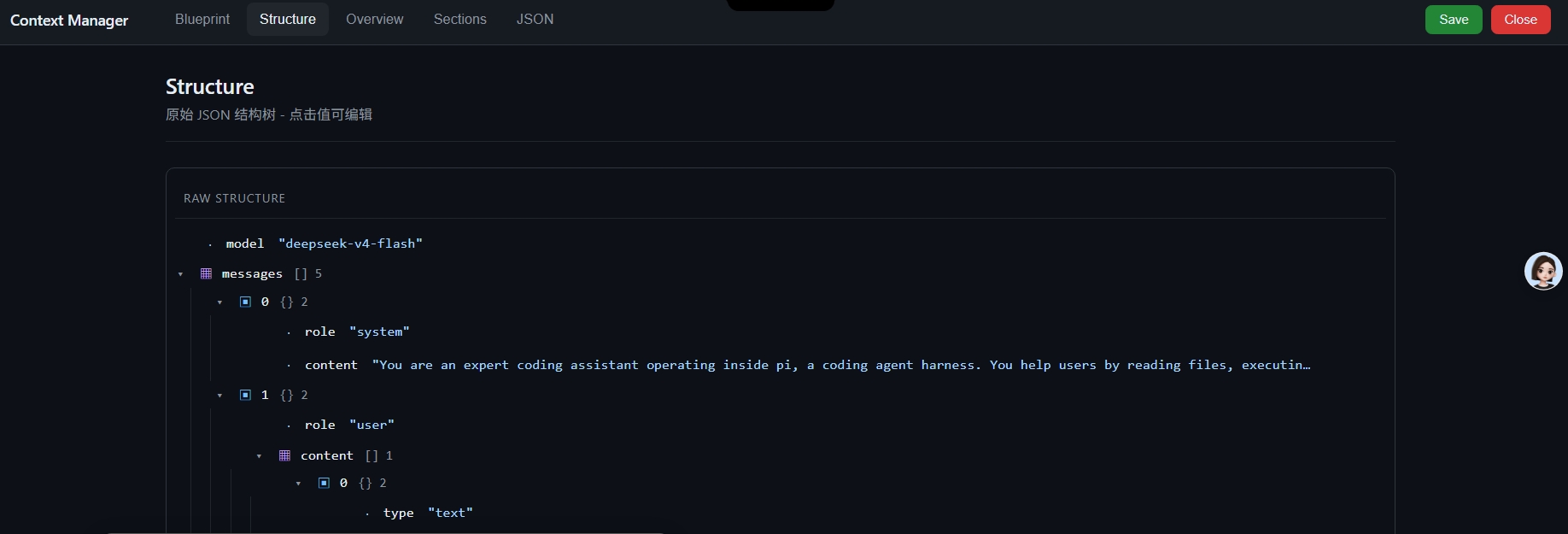
Task: Save changes with the green Save button
Action: (1454, 20)
